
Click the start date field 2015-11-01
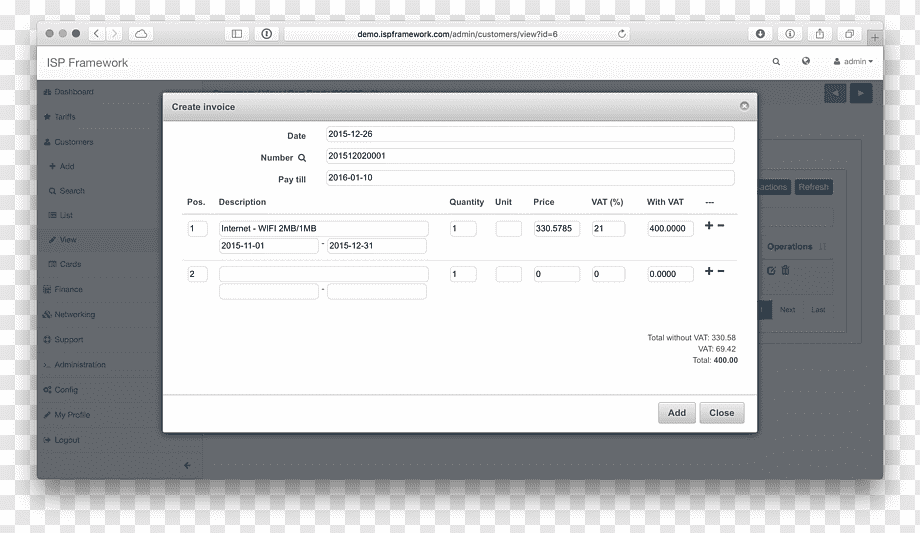269,245
